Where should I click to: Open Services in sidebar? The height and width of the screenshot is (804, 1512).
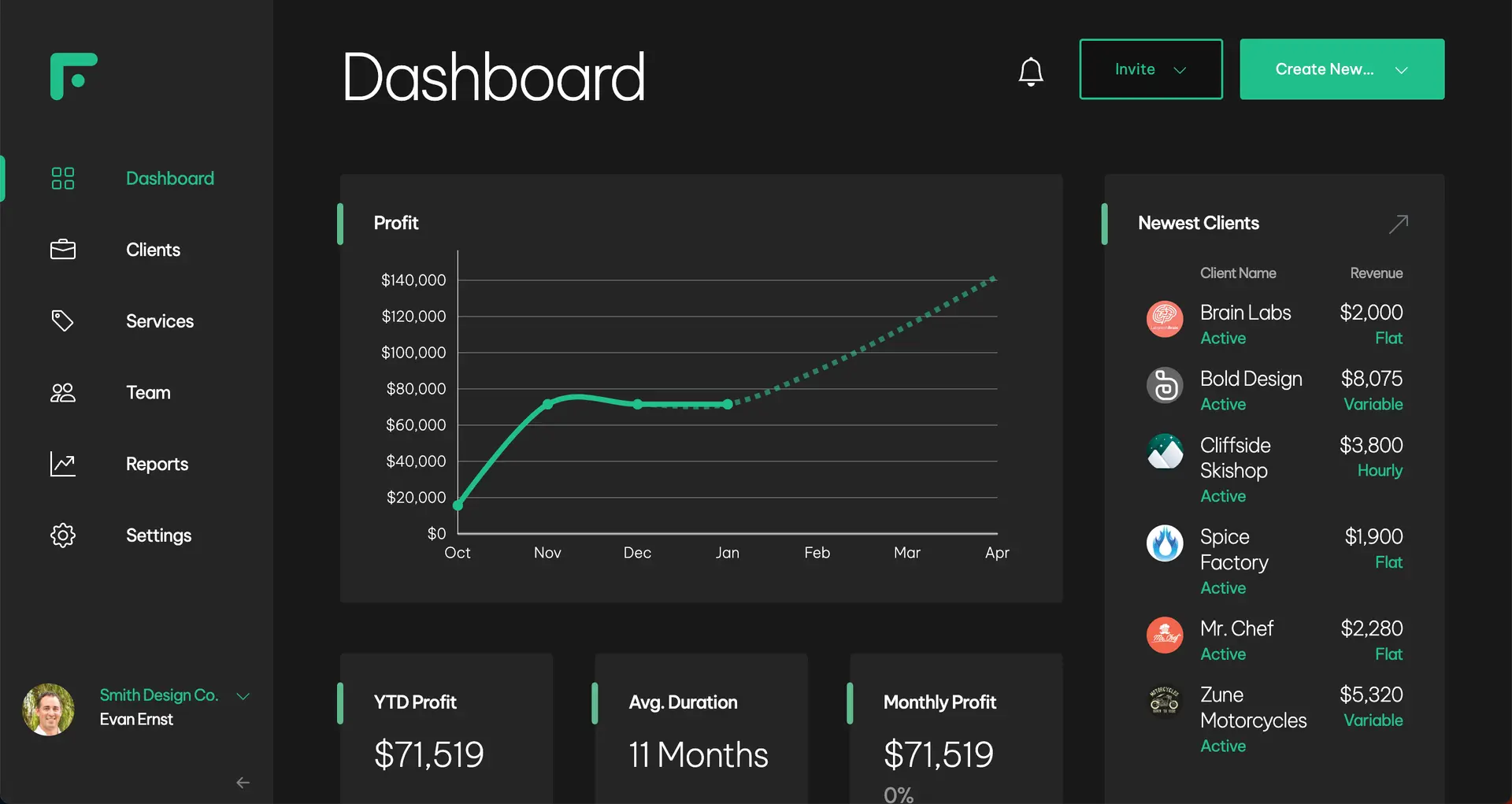click(x=160, y=321)
